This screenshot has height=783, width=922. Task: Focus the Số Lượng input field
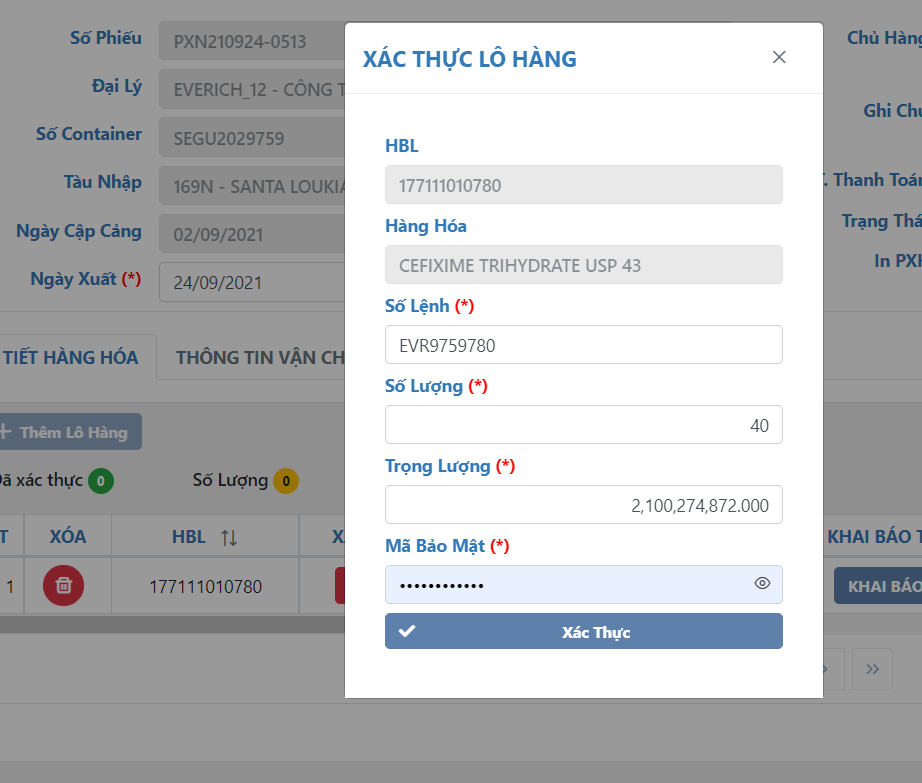click(x=583, y=425)
